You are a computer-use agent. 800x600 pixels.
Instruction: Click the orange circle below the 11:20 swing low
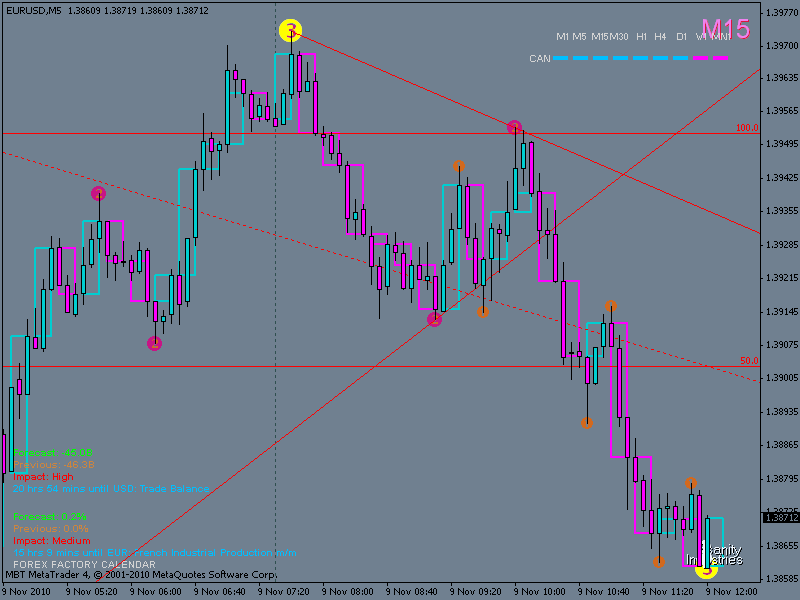pyautogui.click(x=659, y=562)
